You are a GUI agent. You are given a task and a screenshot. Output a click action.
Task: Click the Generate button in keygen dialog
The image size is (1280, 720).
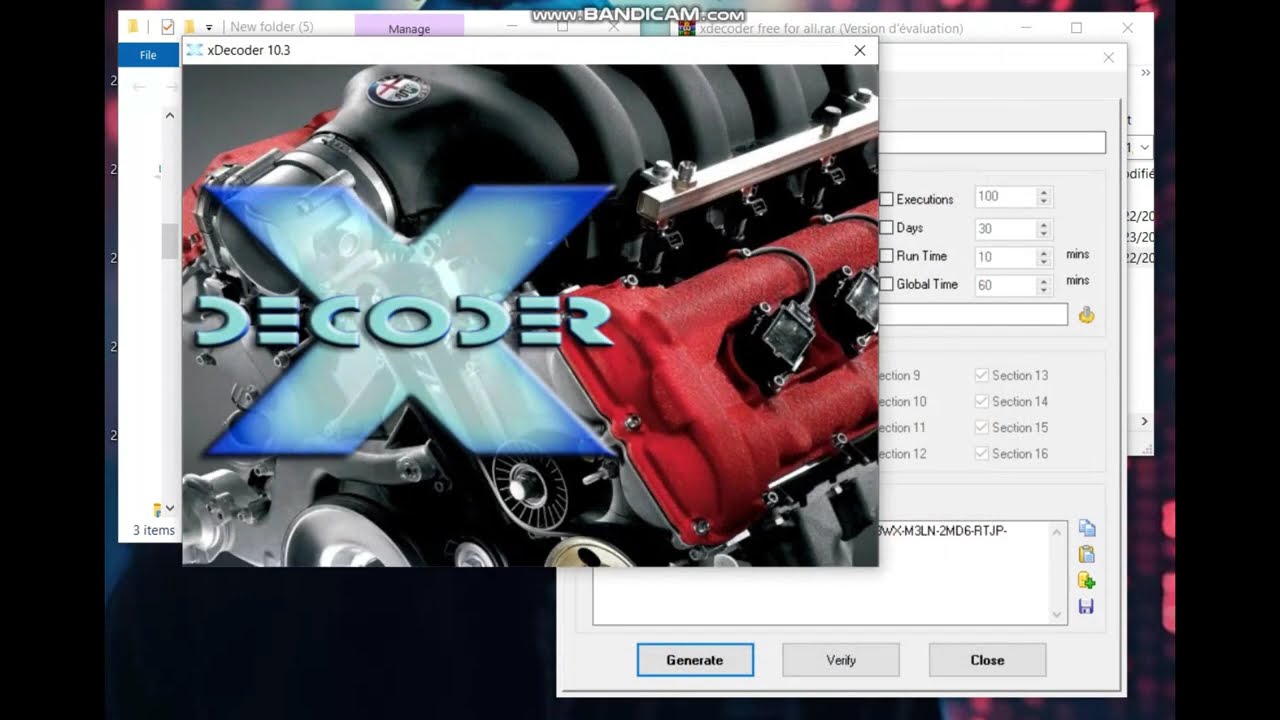click(695, 660)
